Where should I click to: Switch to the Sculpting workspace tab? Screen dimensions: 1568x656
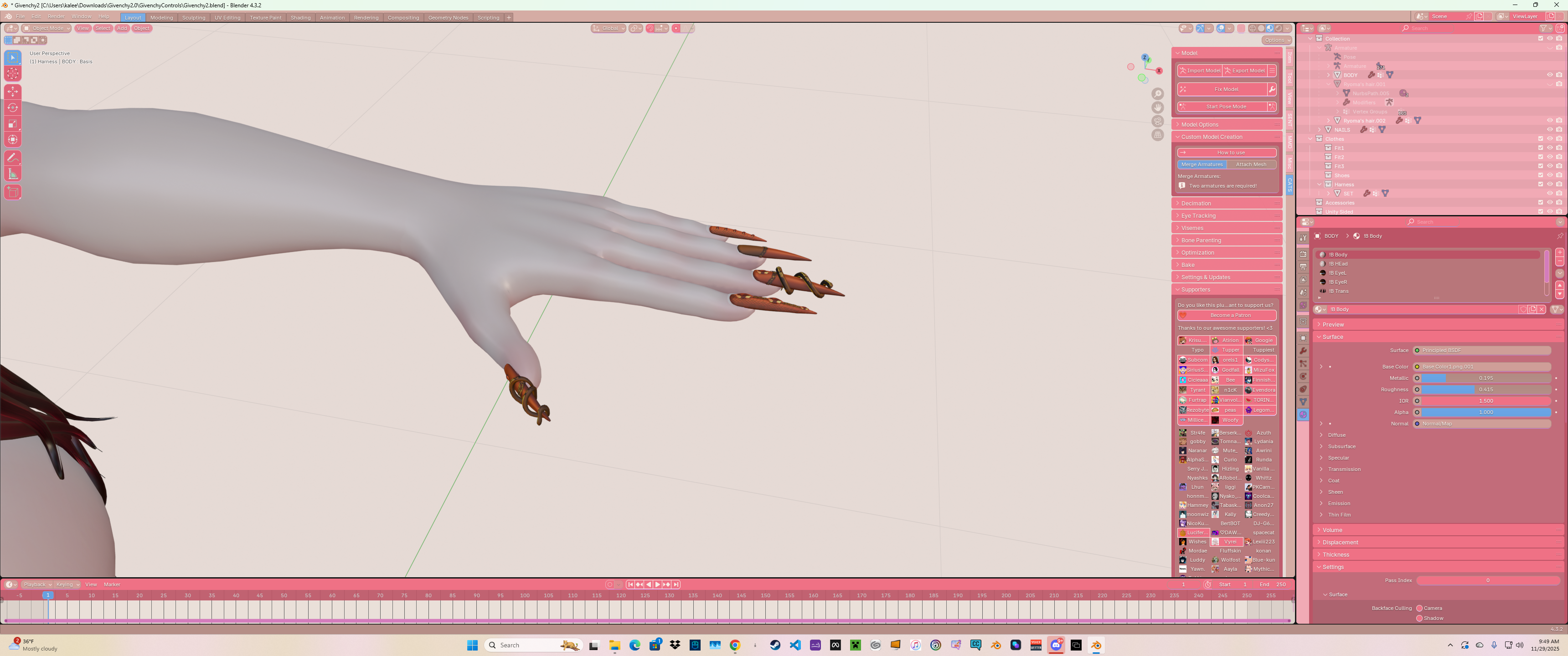click(194, 18)
